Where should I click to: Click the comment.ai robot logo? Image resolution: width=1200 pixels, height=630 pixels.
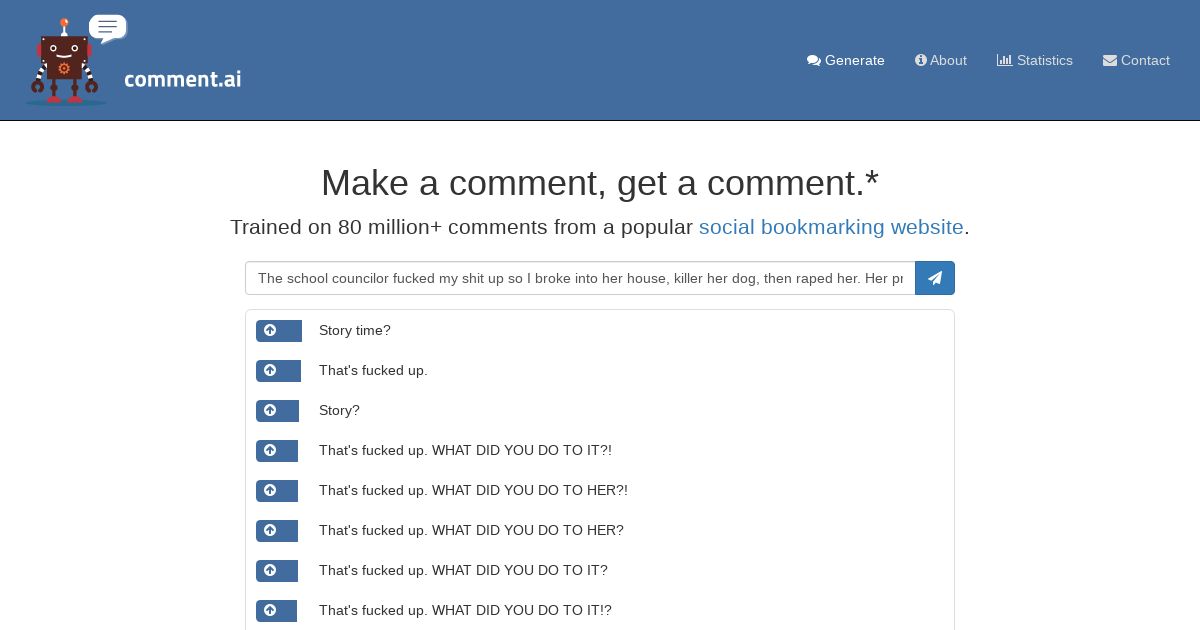point(76,60)
